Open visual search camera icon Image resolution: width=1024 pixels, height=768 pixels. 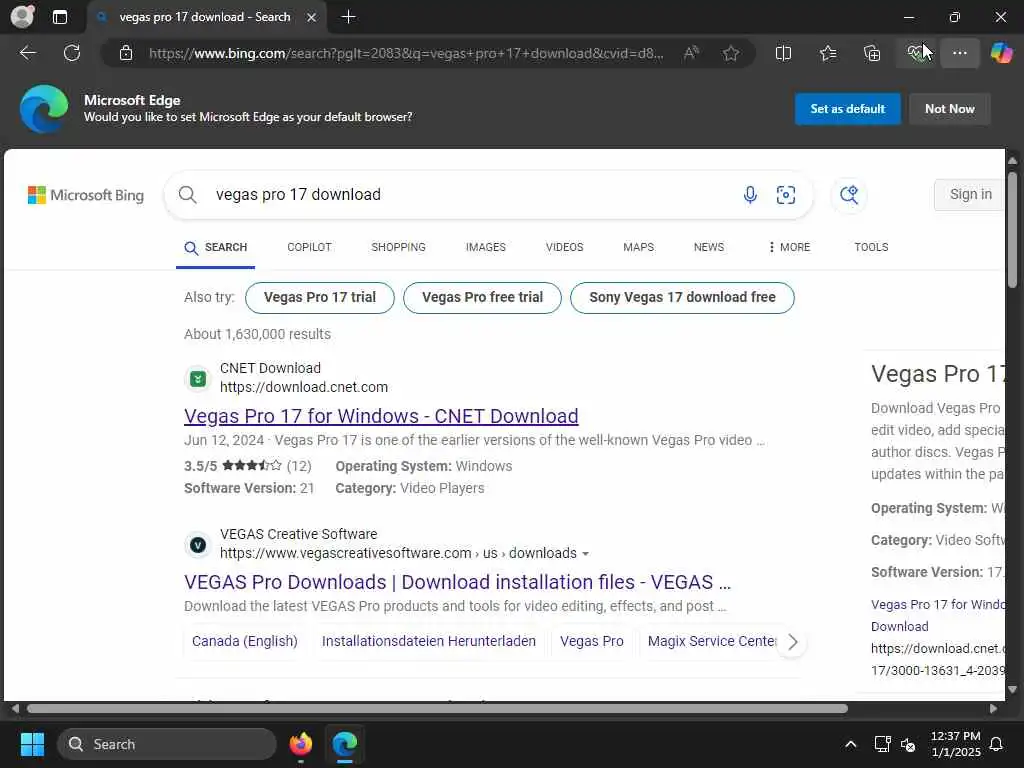[786, 195]
